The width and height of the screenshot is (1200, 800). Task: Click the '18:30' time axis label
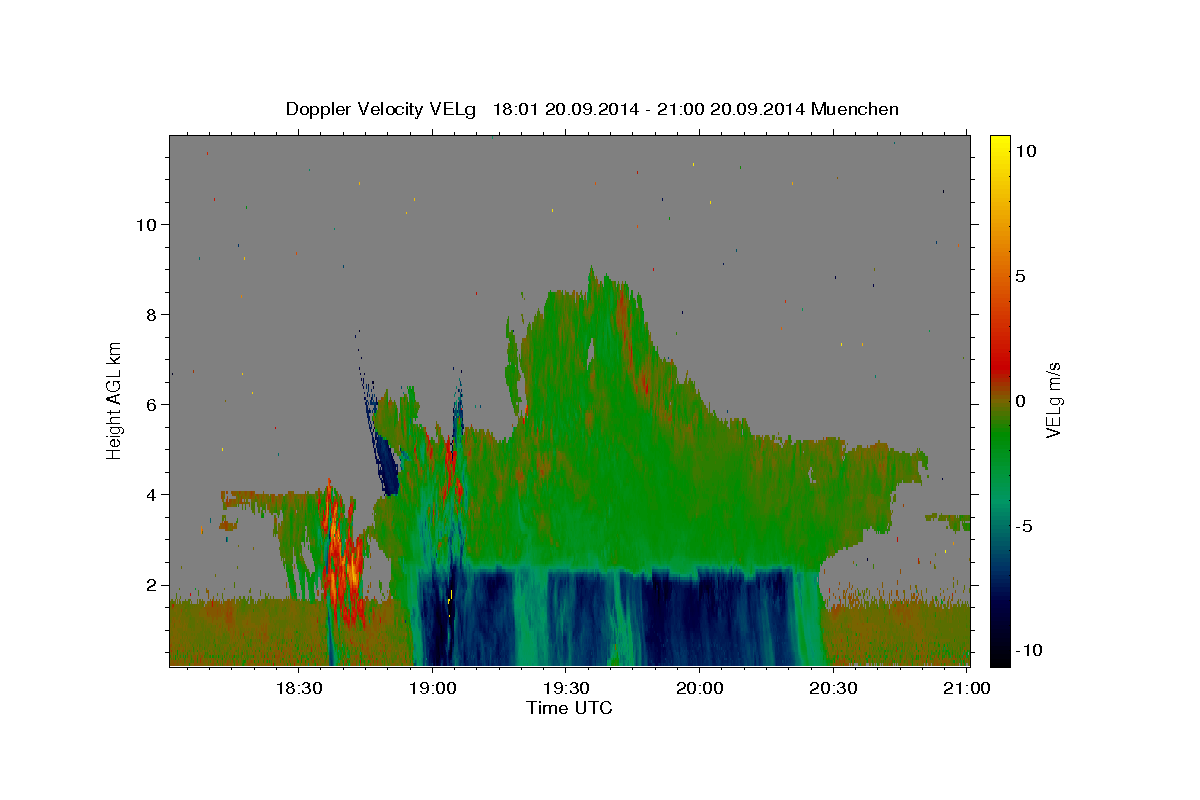(x=297, y=688)
